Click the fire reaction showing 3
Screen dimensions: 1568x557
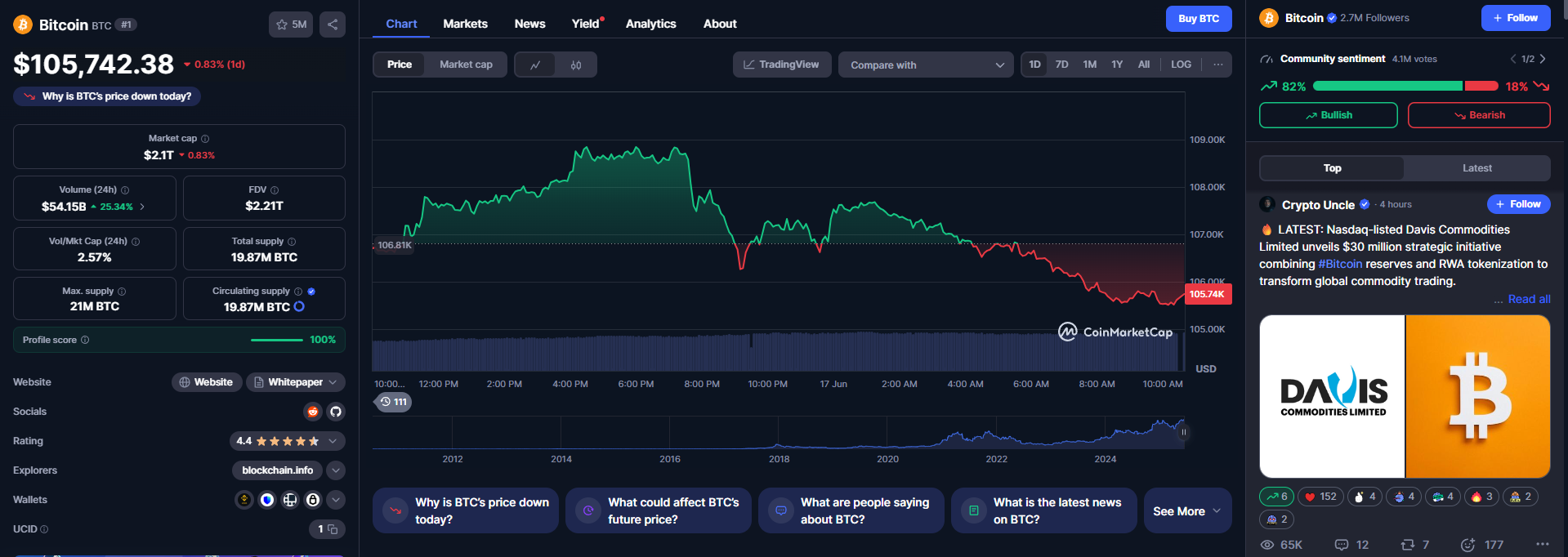(x=1481, y=497)
